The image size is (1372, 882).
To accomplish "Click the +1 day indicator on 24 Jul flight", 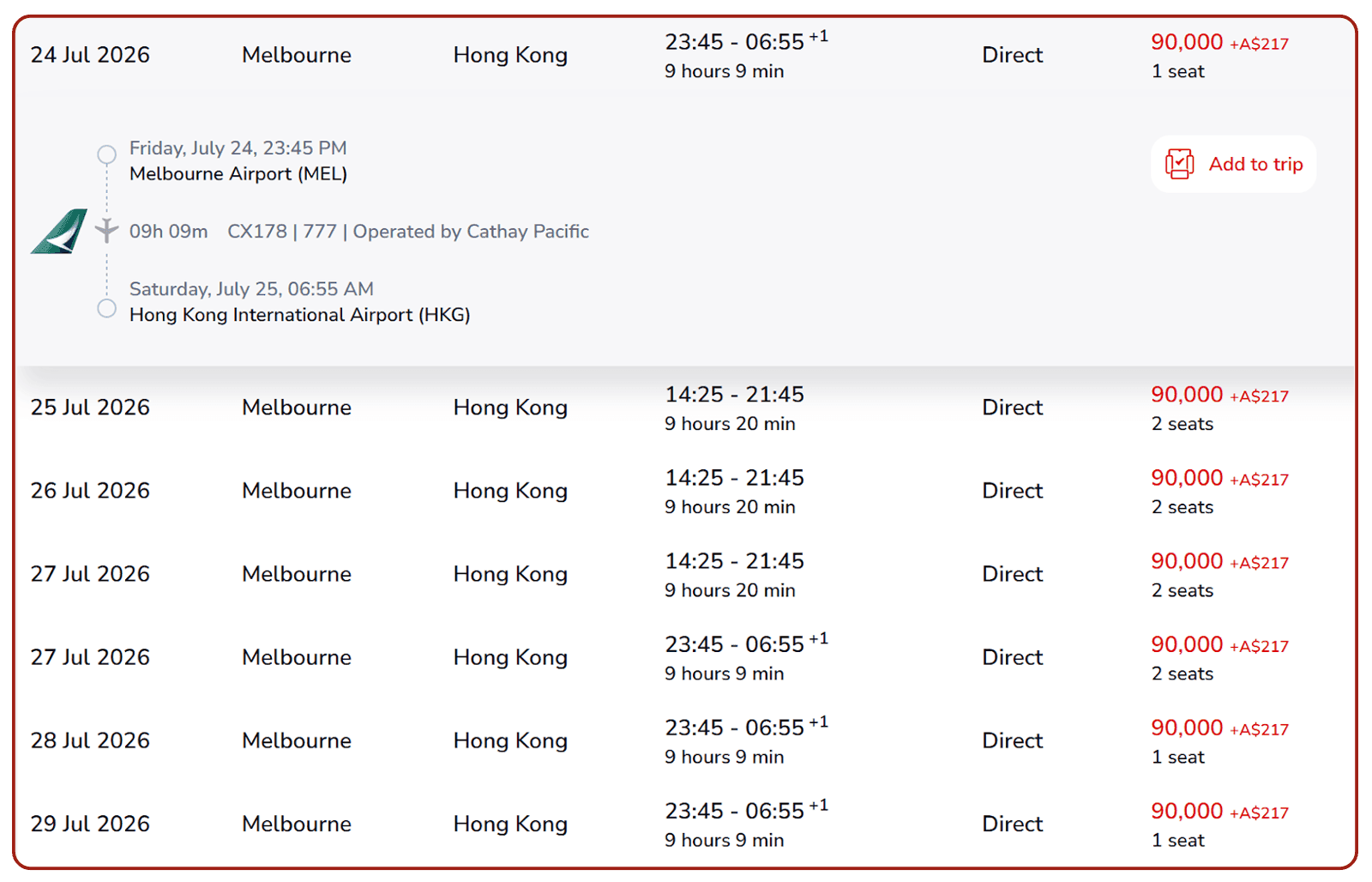I will (x=819, y=38).
